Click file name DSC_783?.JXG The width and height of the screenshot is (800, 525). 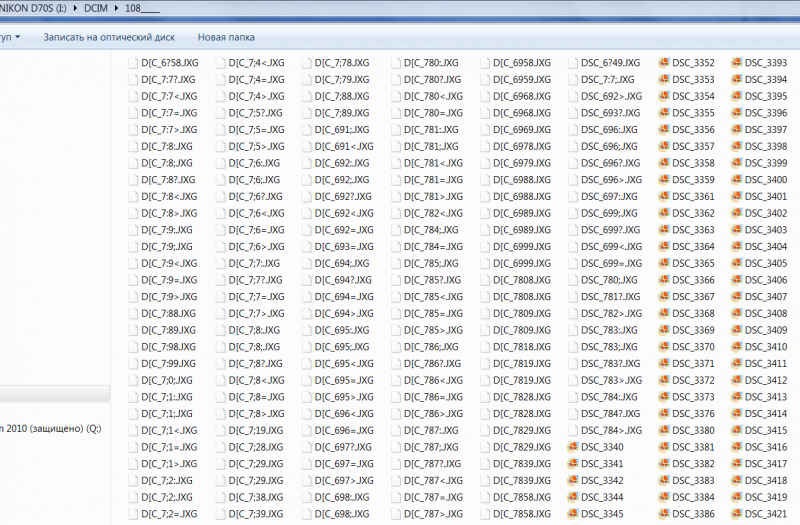click(611, 364)
